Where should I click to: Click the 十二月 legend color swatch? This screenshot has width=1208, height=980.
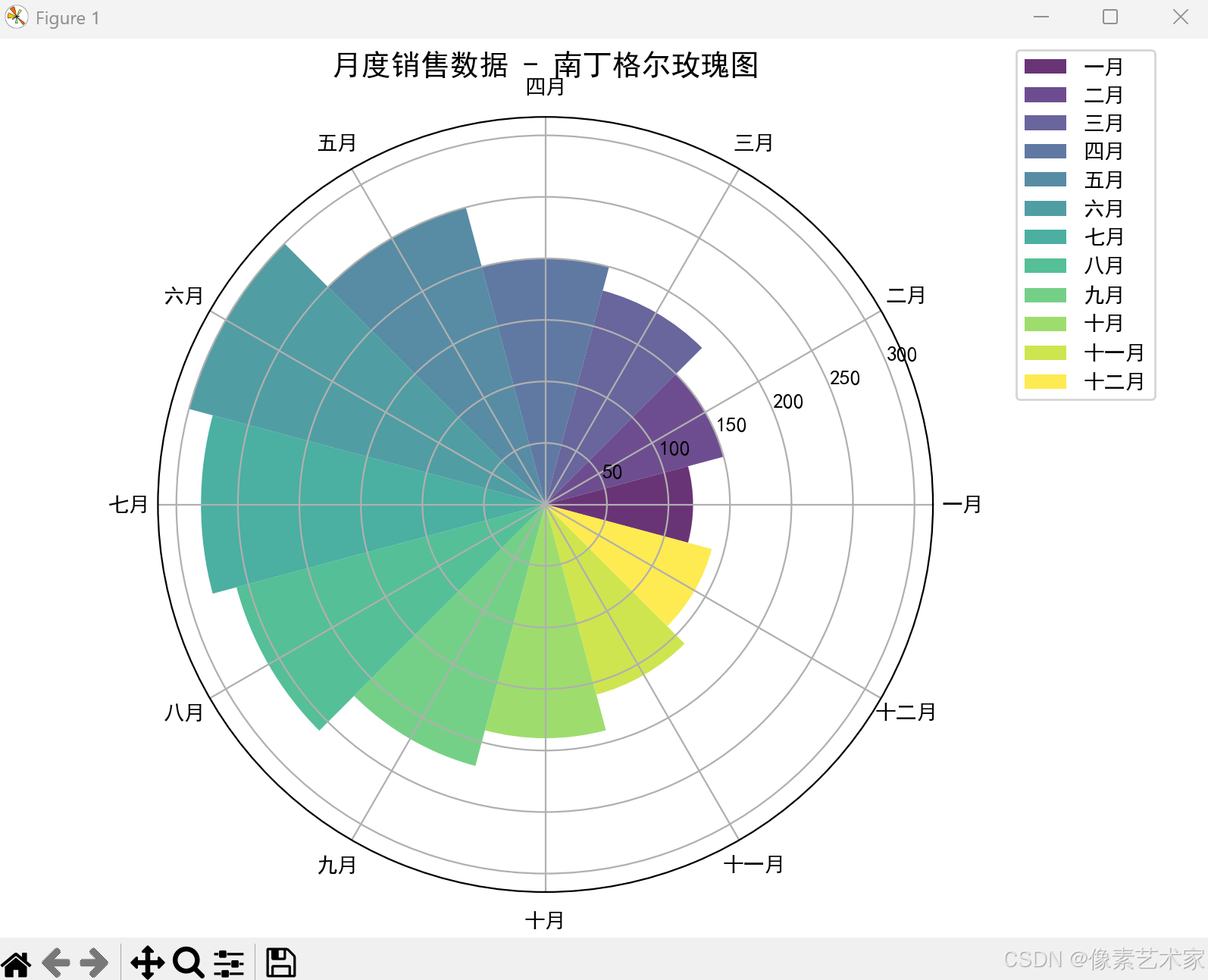coord(1045,381)
